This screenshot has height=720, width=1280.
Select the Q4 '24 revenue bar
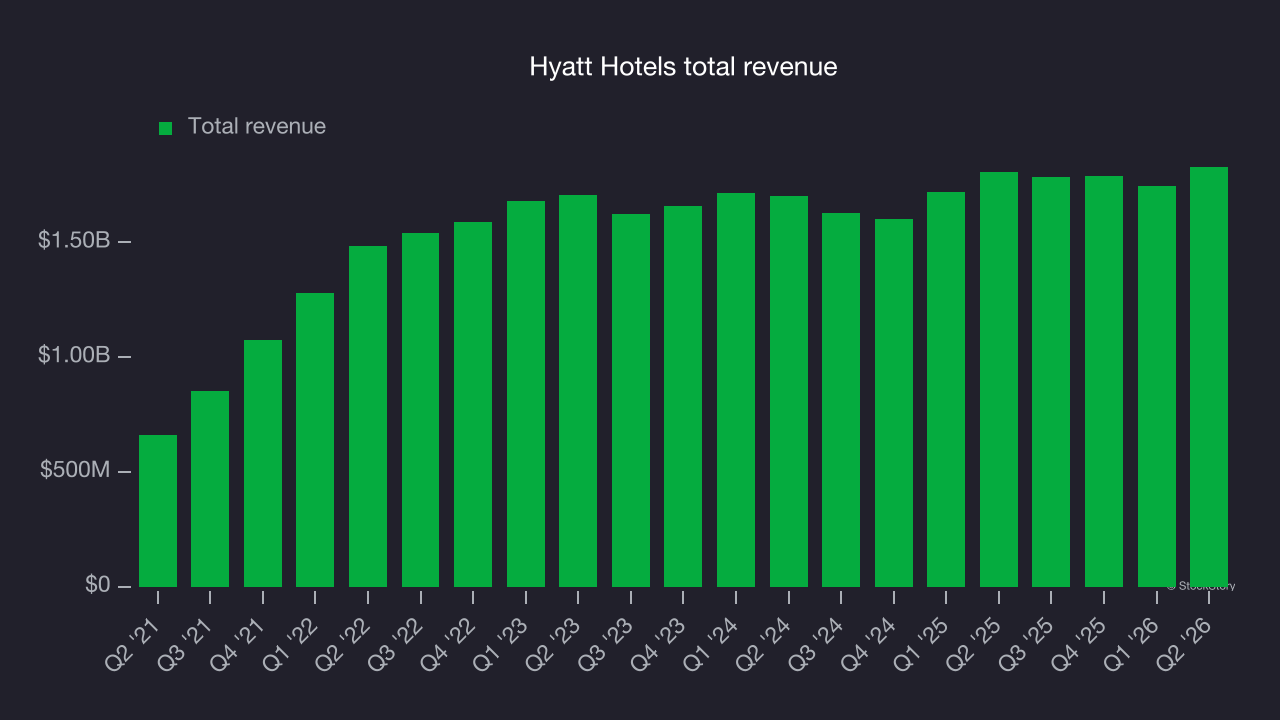894,403
